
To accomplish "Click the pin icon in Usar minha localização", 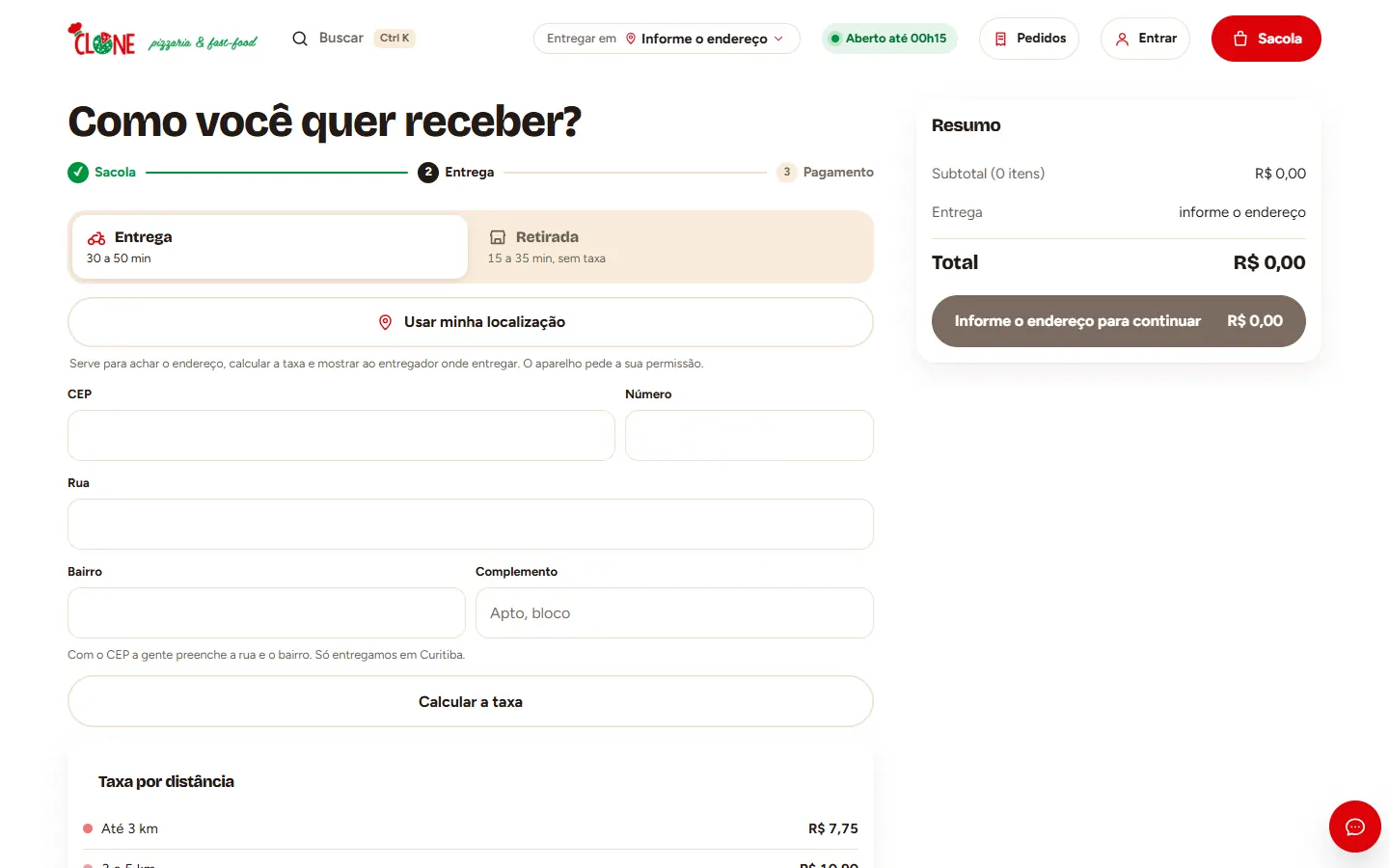I will [385, 322].
